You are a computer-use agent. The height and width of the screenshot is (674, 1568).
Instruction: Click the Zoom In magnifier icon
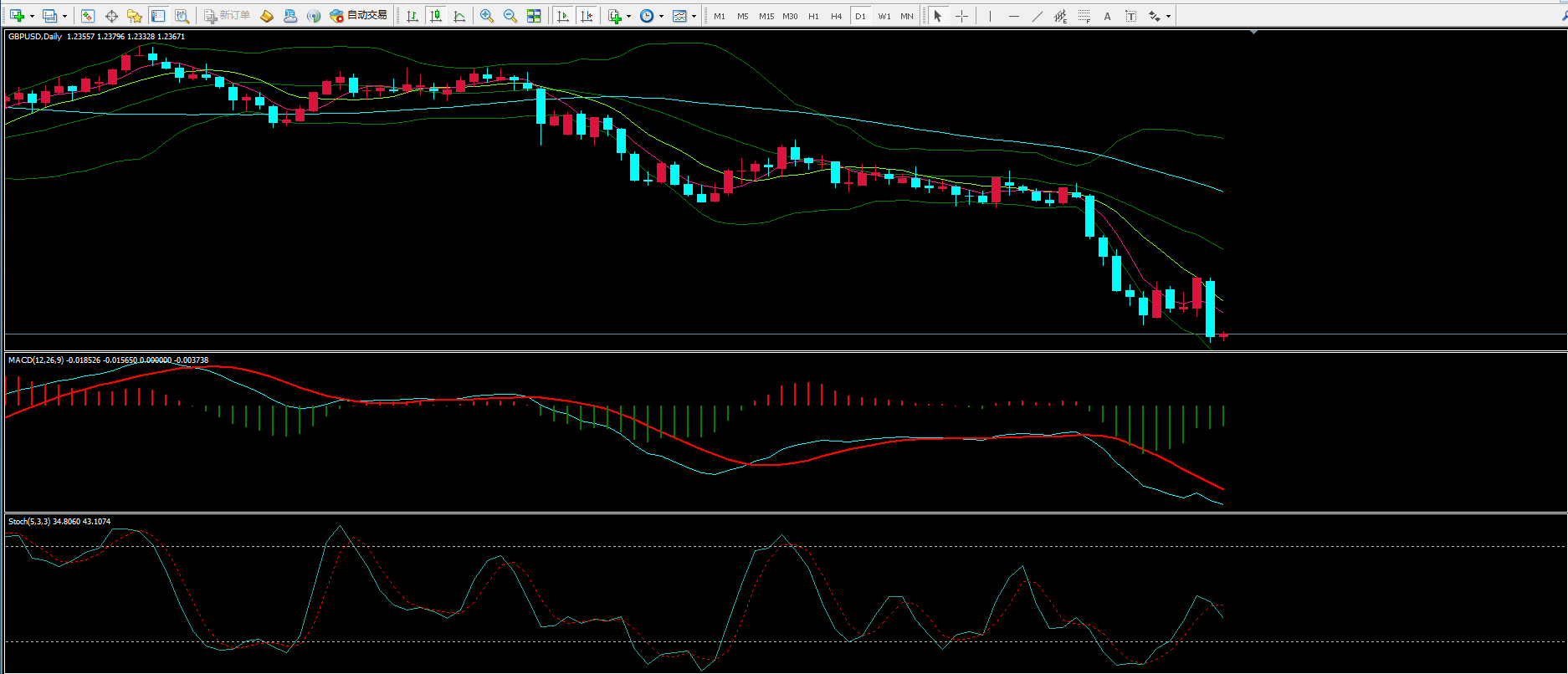point(486,16)
